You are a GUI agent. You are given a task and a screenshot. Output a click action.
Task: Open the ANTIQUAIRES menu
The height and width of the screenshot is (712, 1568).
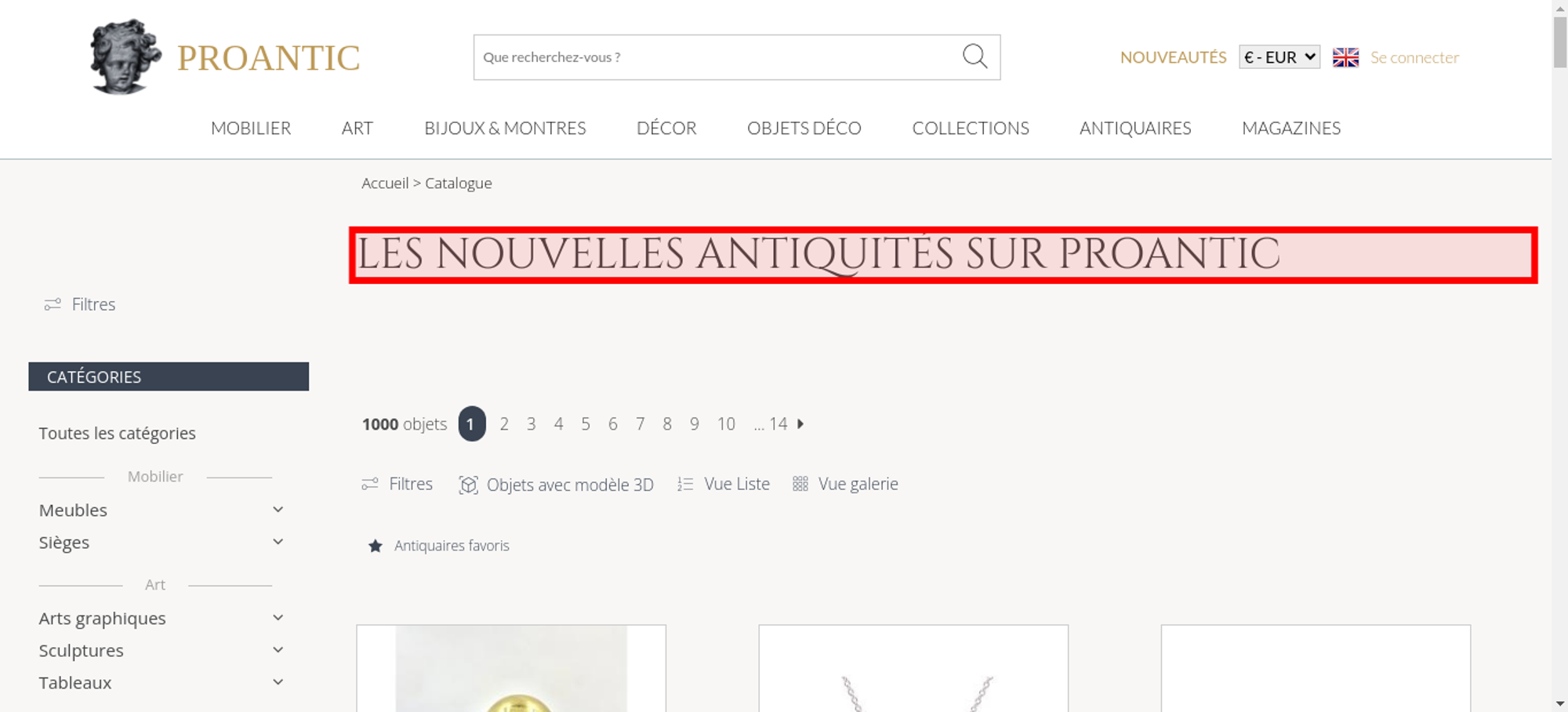click(x=1135, y=128)
